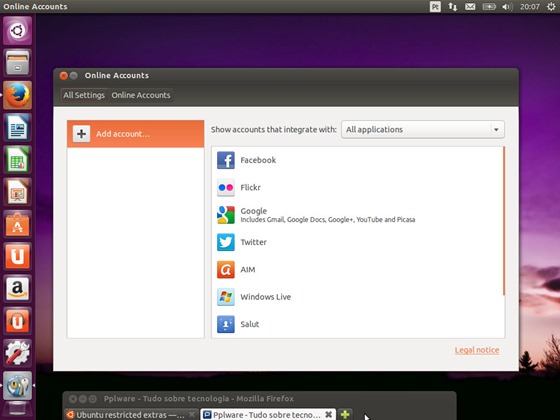Open the Amazon launcher icon
The image size is (560, 420).
click(x=17, y=289)
